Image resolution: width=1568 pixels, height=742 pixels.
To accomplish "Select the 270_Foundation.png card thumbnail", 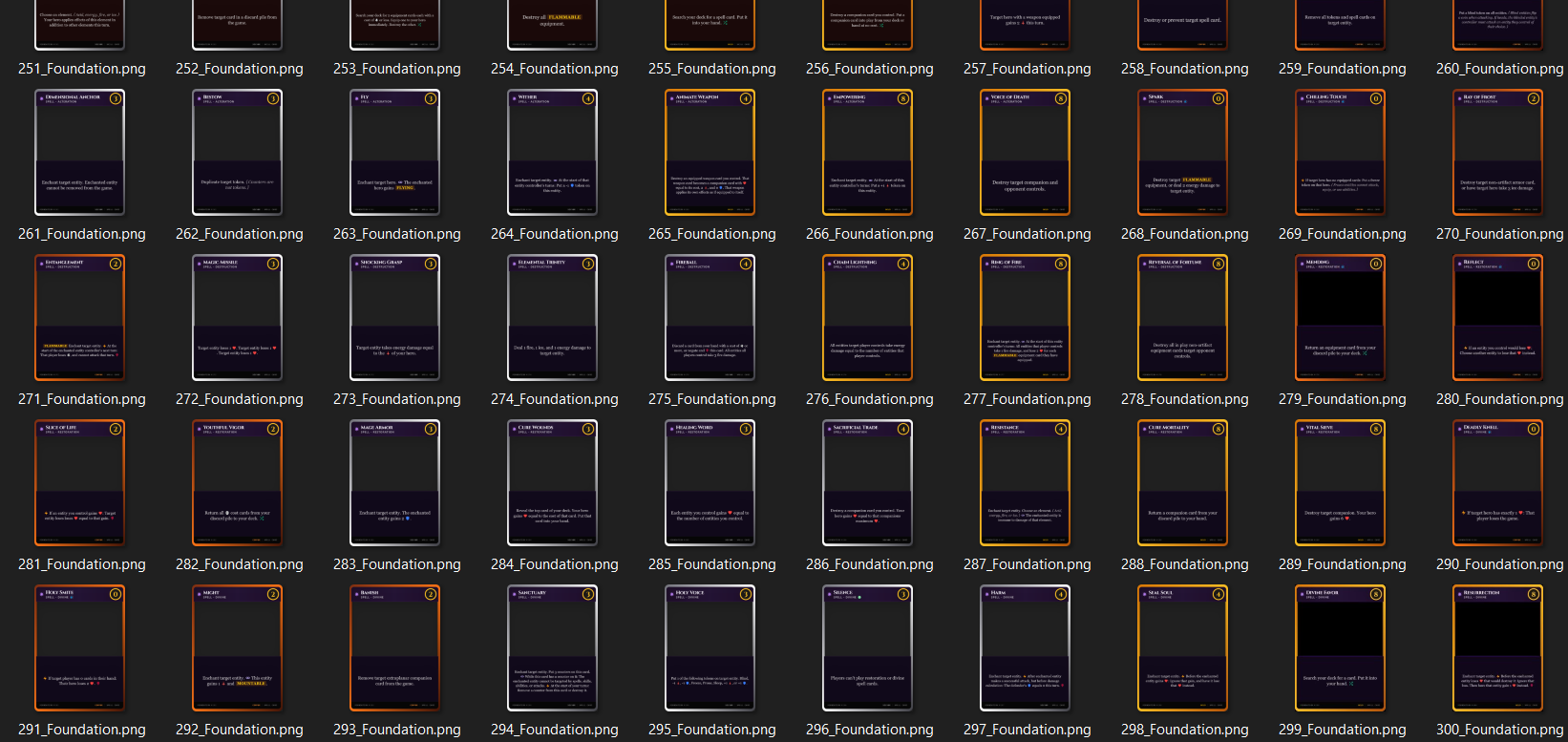I will tap(1498, 153).
